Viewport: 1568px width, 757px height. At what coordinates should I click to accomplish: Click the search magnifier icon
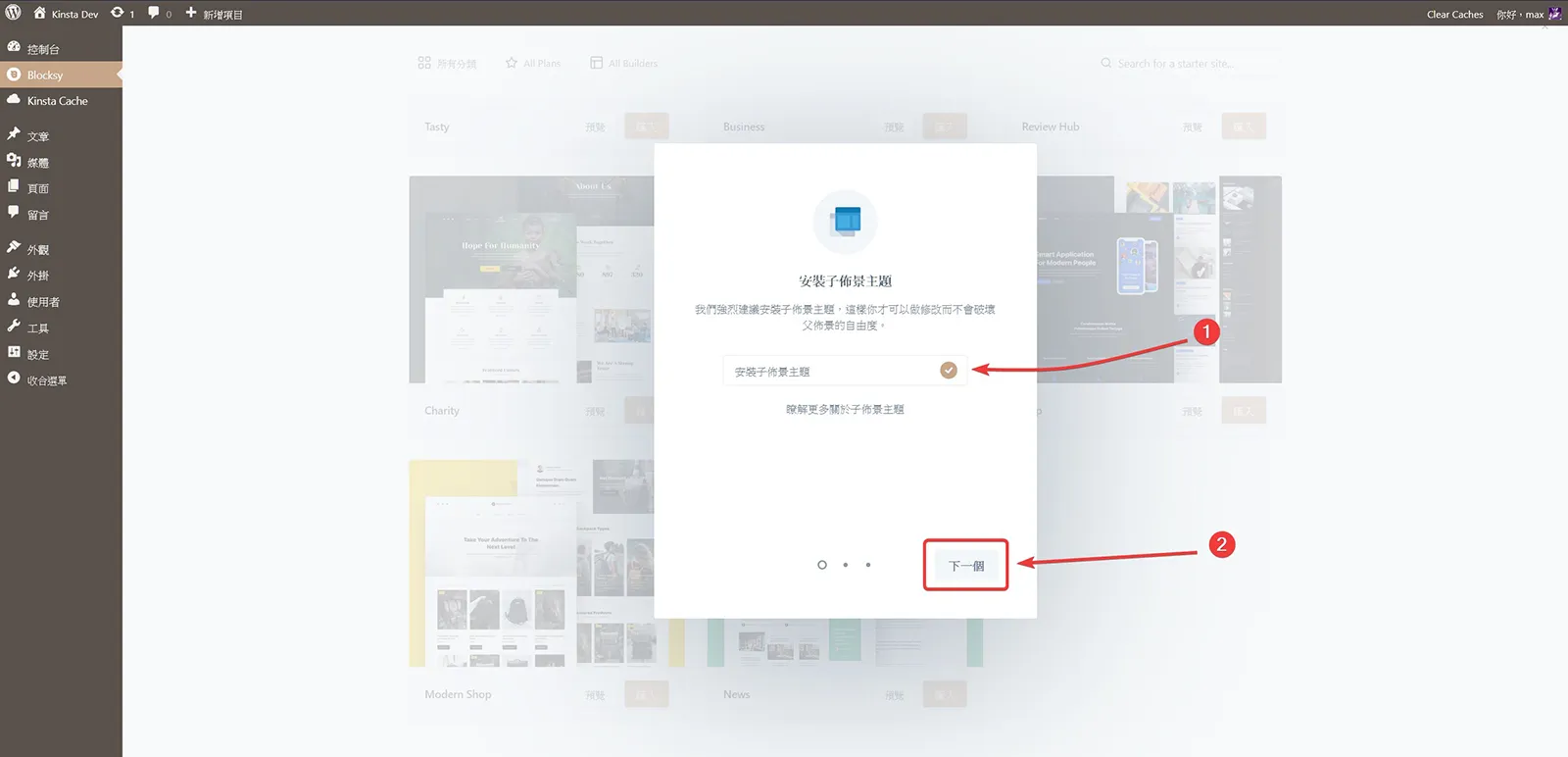tap(1106, 63)
